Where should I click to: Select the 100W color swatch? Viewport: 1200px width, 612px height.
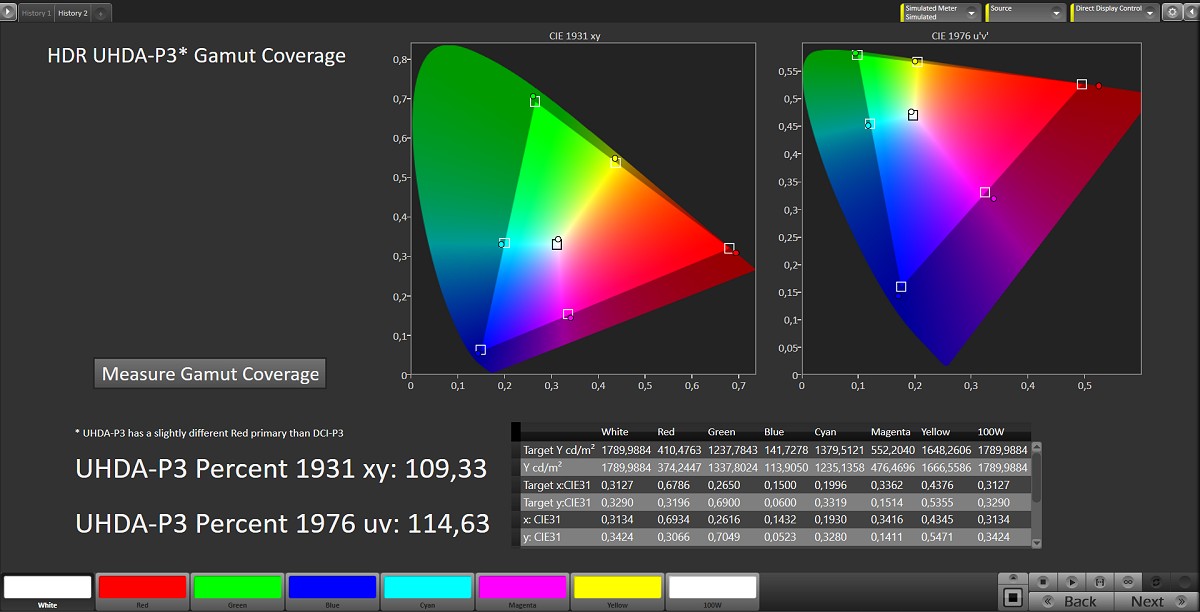712,591
